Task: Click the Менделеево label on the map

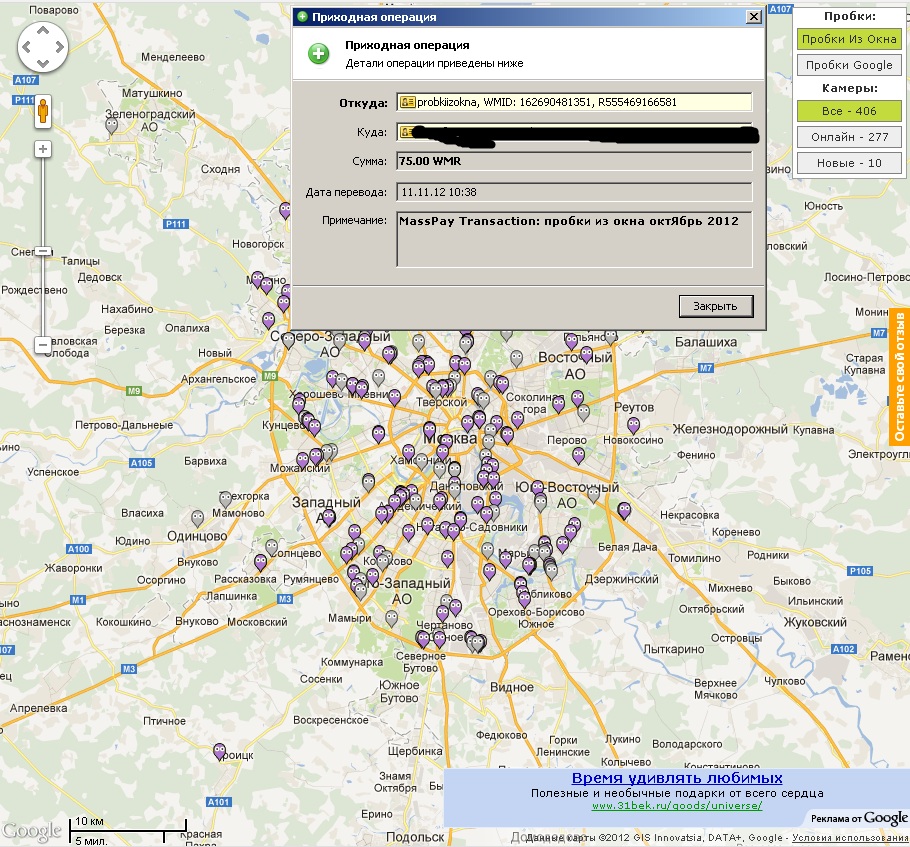Action: pos(173,57)
